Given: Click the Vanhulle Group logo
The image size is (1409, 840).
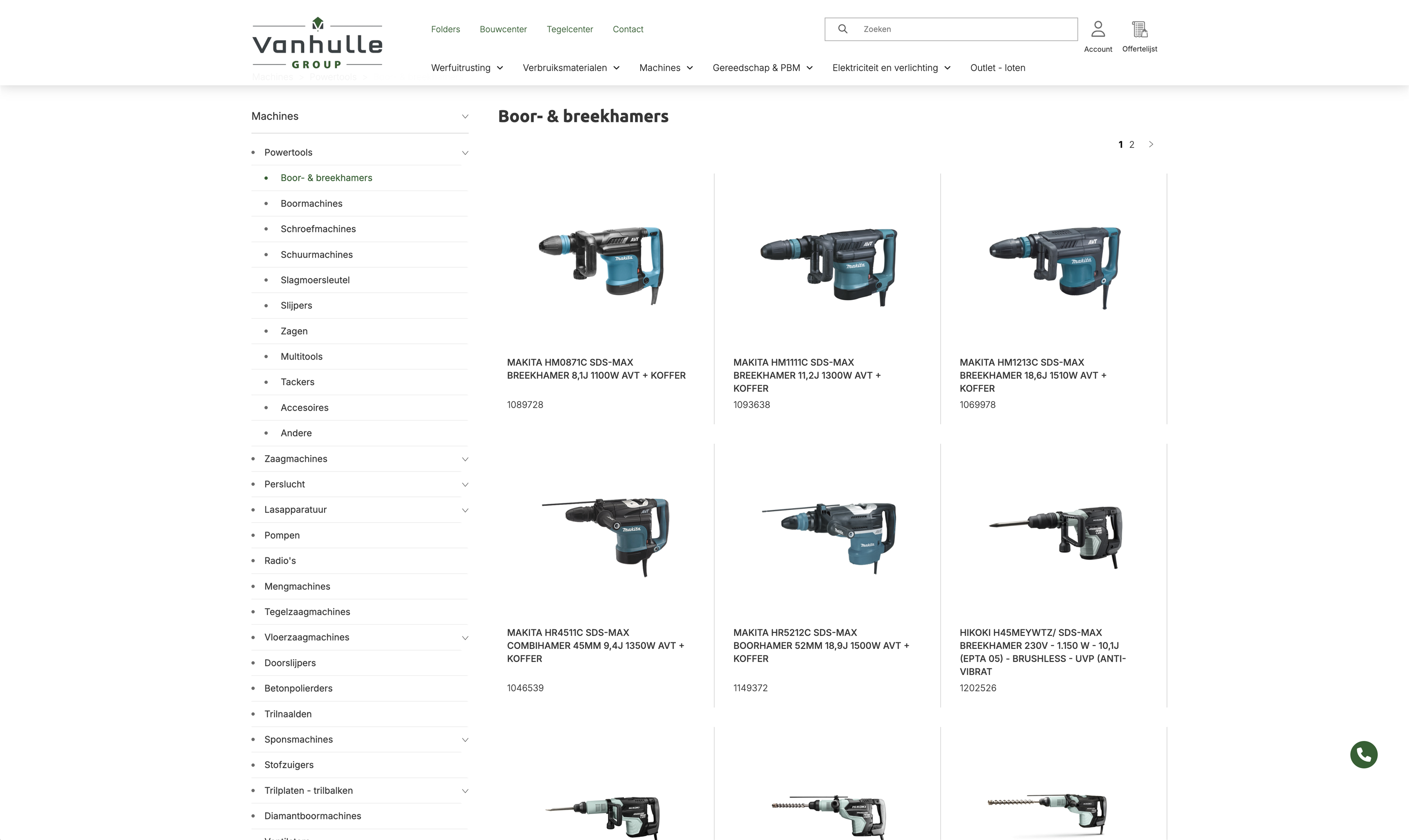Looking at the screenshot, I should click(x=317, y=44).
